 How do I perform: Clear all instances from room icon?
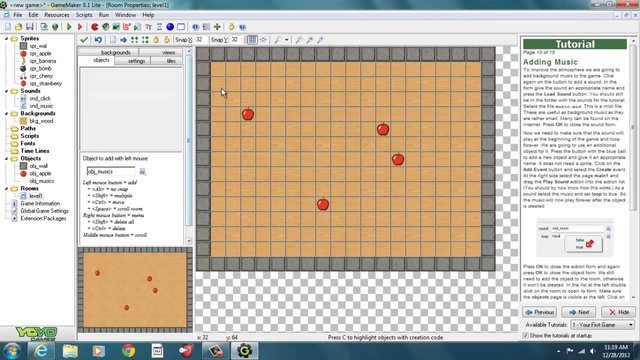[113, 40]
